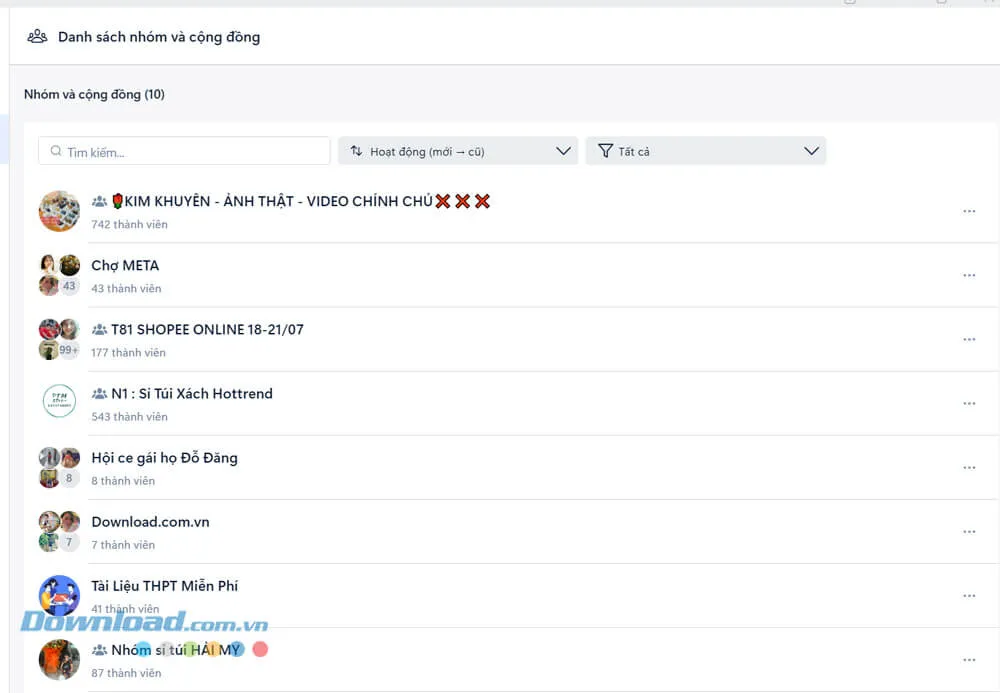Click the groups icon beside the page title
The image size is (1000, 693).
(37, 37)
